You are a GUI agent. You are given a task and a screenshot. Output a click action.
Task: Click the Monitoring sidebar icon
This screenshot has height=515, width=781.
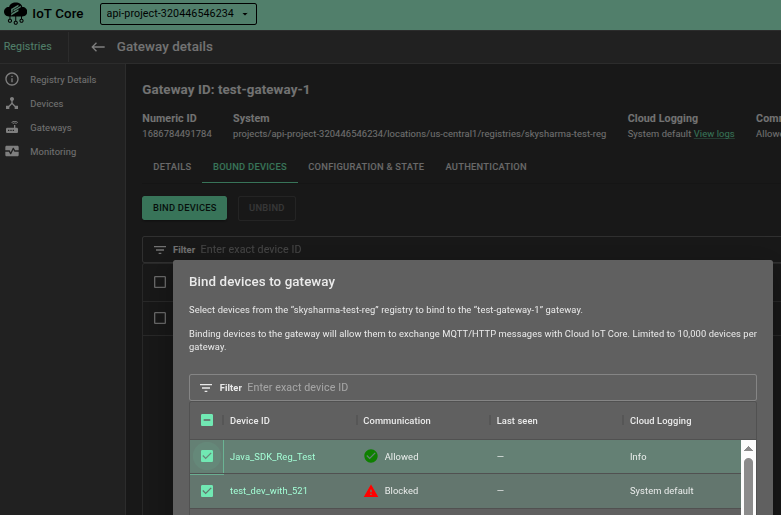click(12, 152)
